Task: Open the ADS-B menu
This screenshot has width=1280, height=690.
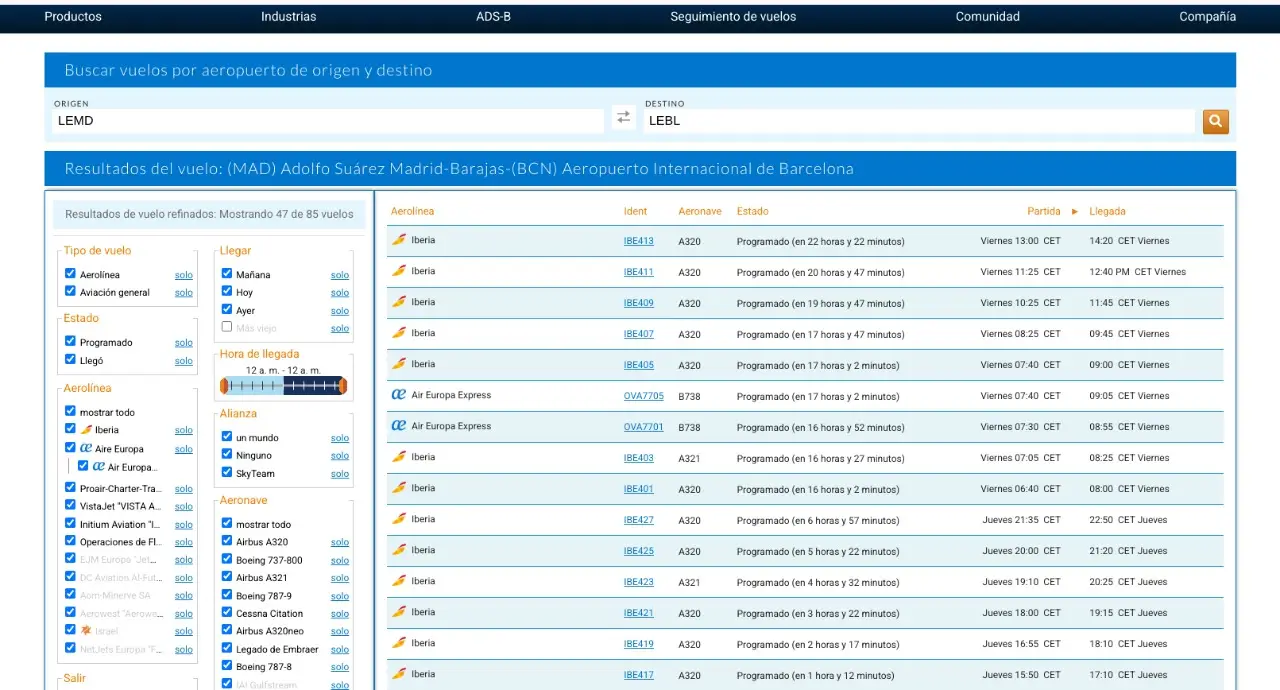Action: click(493, 17)
